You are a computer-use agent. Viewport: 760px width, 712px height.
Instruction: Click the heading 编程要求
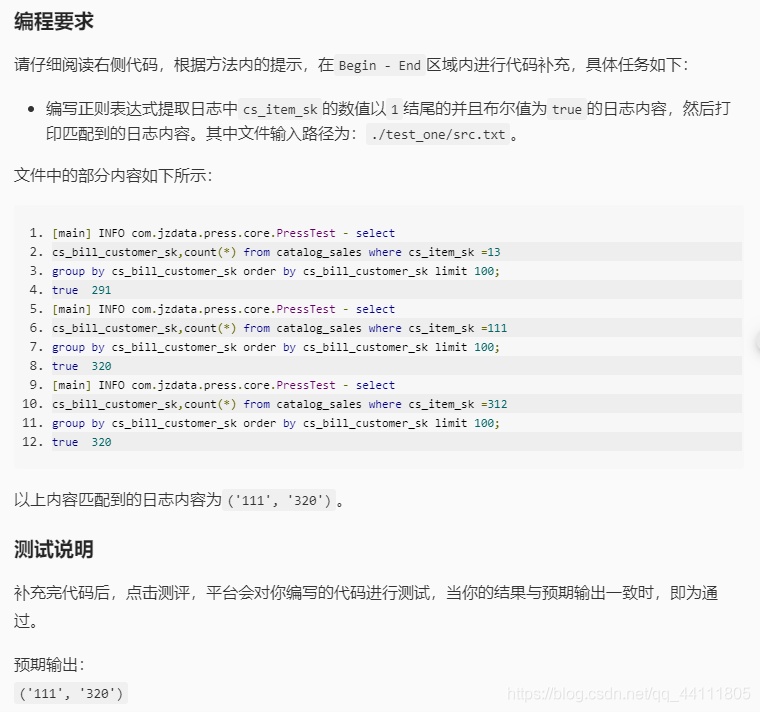(x=54, y=22)
